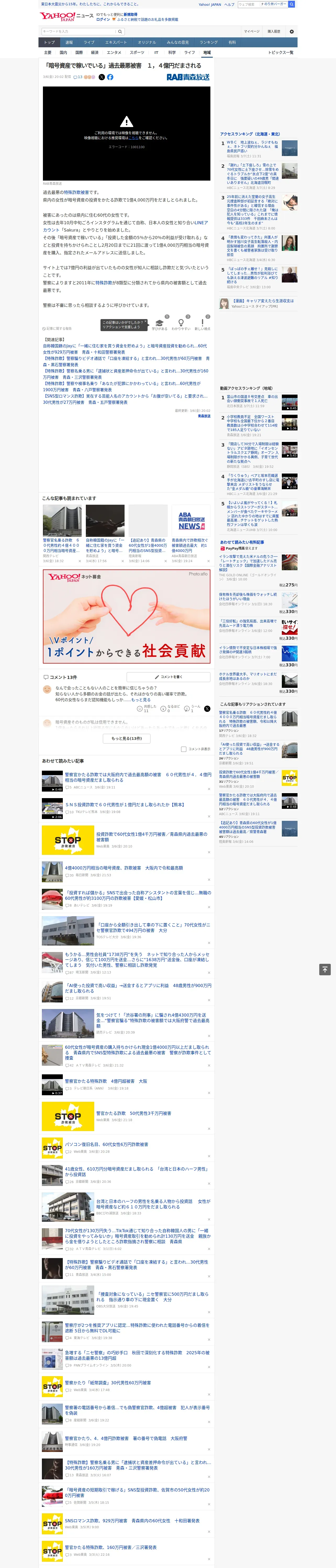Open マイページ link
This screenshot has height=1568, width=336.
[252, 32]
